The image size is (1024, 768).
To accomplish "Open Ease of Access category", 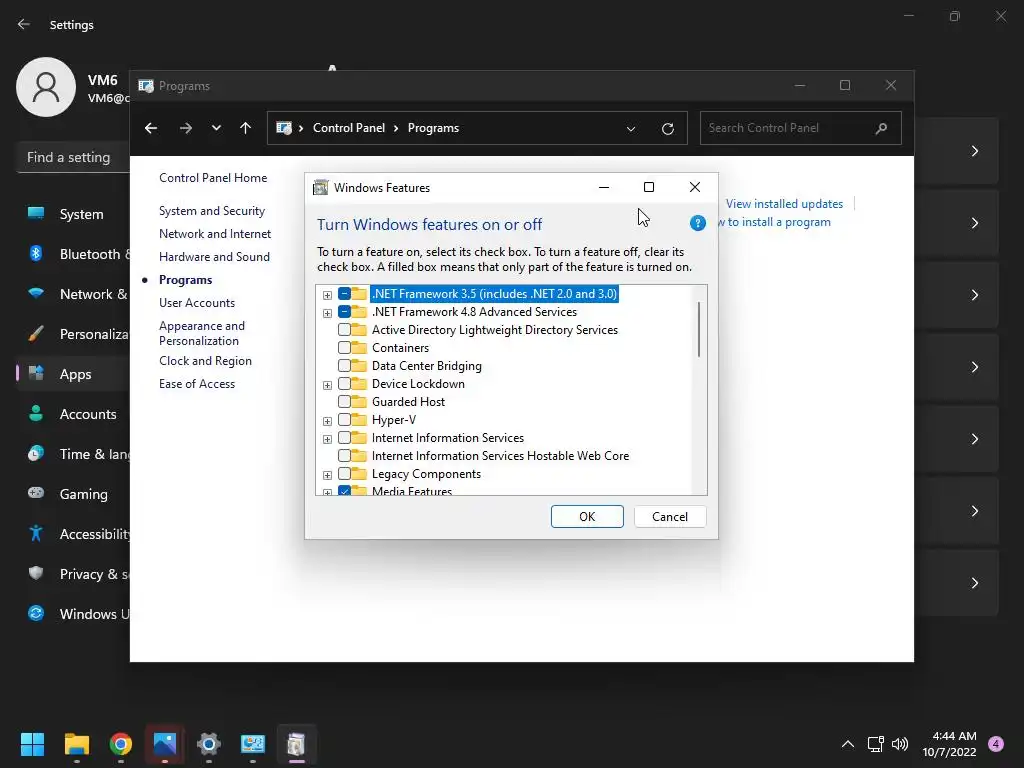I will pyautogui.click(x=197, y=384).
